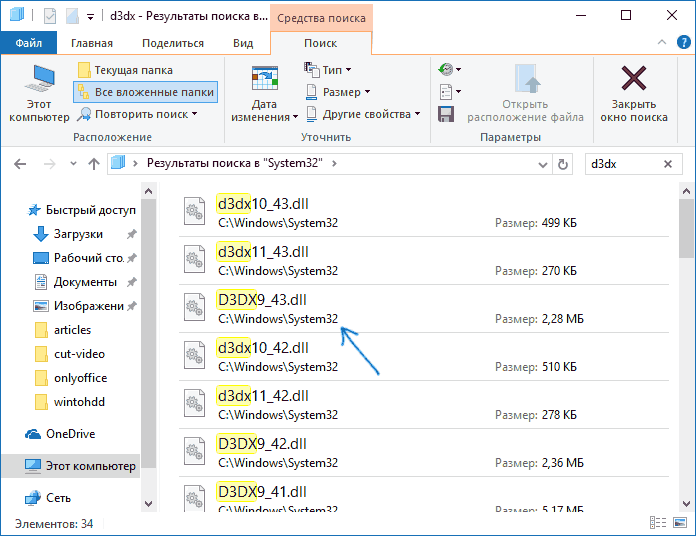Viewport: 696px width, 536px height.
Task: Select d3dx10_43.dll file icon
Action: click(194, 212)
